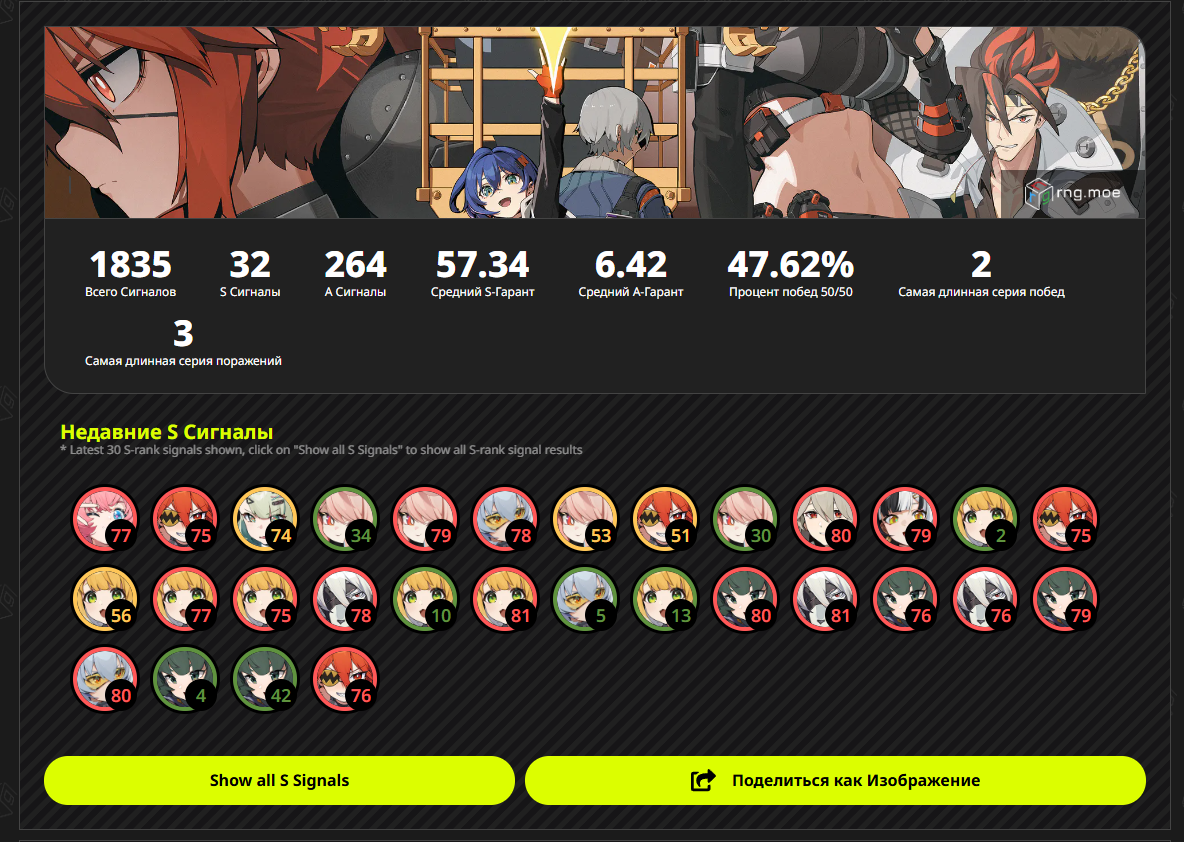Click the share arrow icon on share button
The image size is (1184, 842).
point(703,780)
